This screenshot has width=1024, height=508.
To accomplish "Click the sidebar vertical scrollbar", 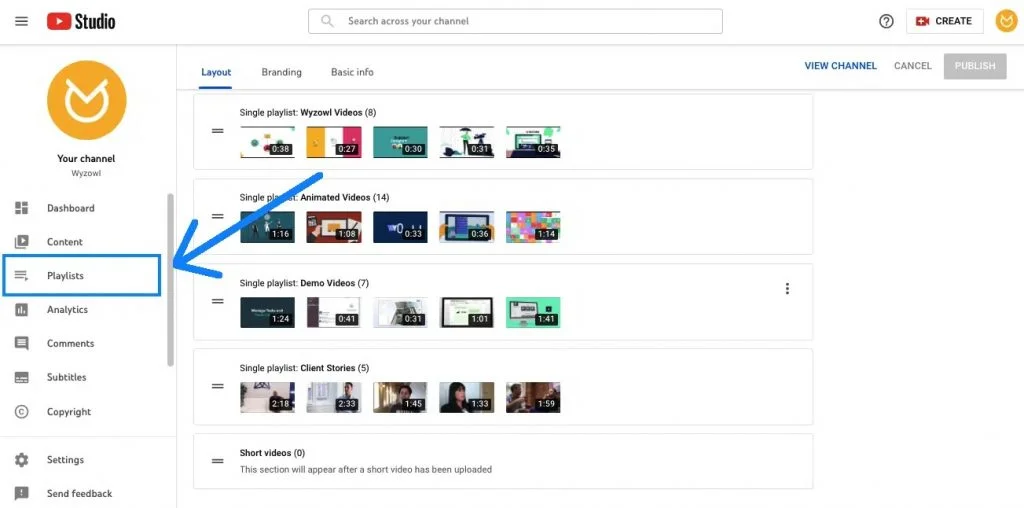I will point(170,279).
